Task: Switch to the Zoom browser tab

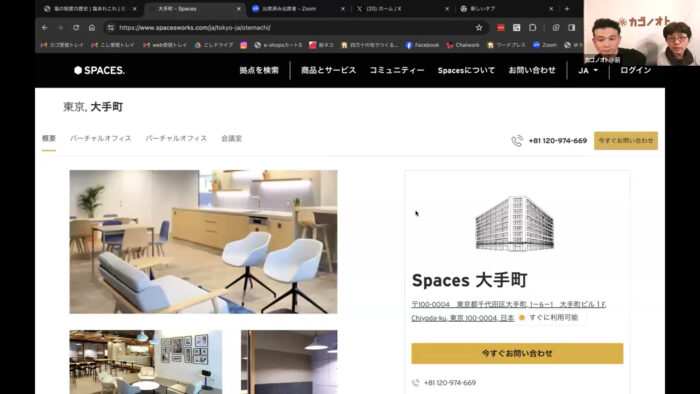Action: [x=298, y=8]
